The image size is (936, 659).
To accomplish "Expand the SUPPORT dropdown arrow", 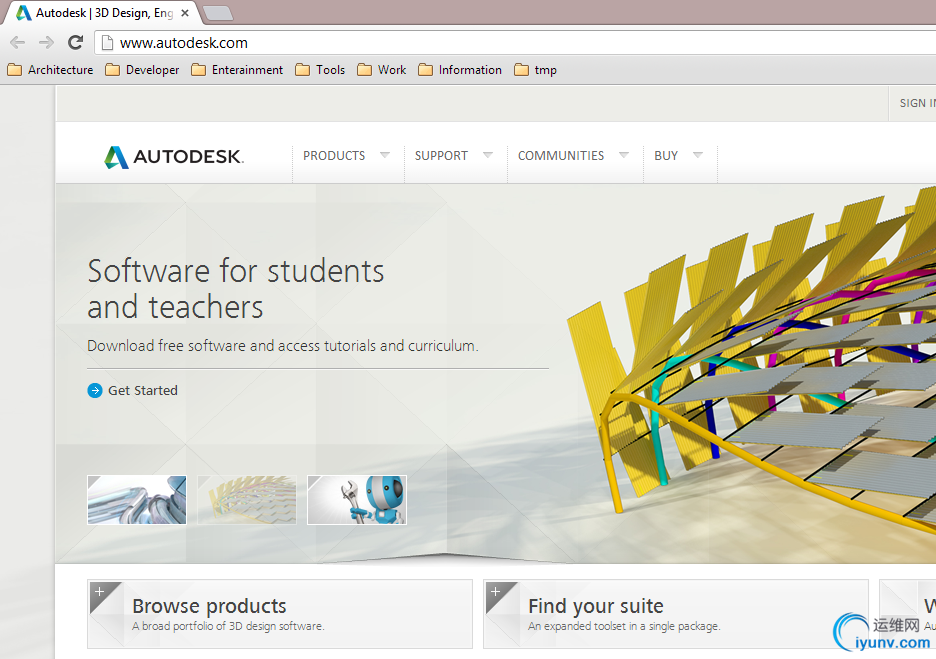I will click(488, 155).
